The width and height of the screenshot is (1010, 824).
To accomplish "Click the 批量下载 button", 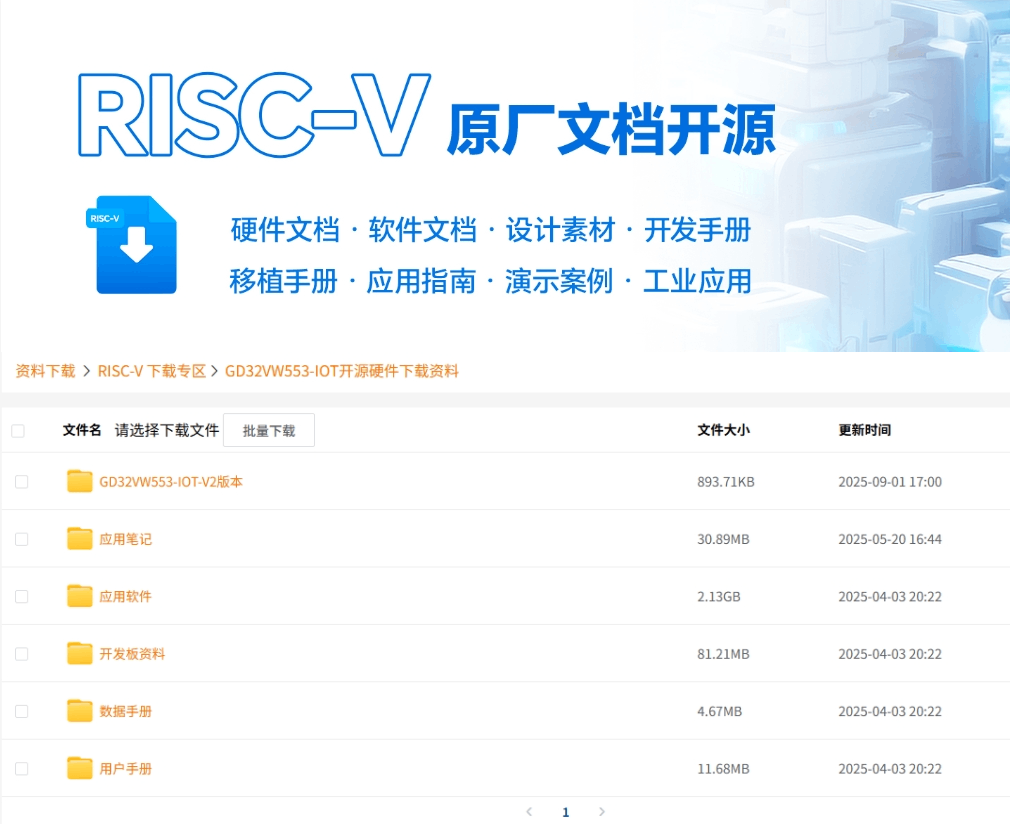I will (269, 430).
